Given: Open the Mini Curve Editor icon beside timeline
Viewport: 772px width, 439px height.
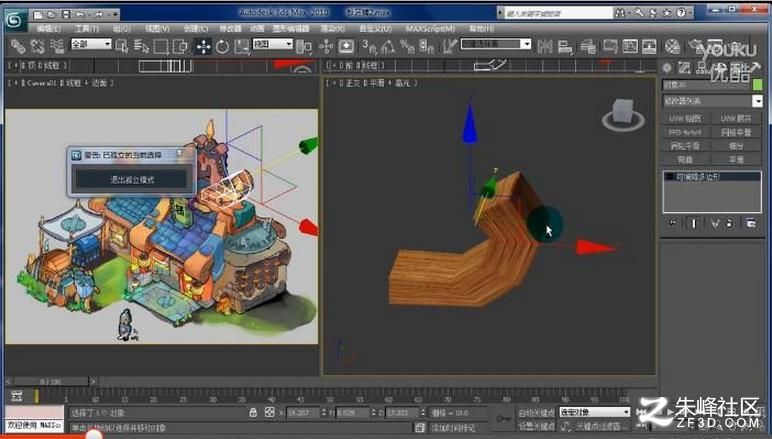Looking at the screenshot, I should tap(17, 395).
